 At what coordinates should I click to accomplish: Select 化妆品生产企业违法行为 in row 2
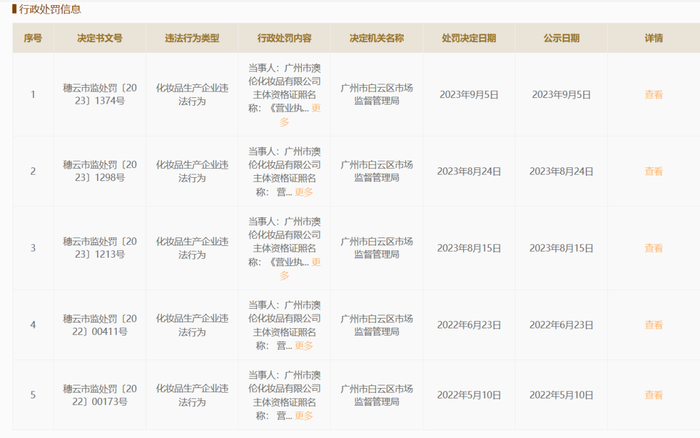[192, 171]
